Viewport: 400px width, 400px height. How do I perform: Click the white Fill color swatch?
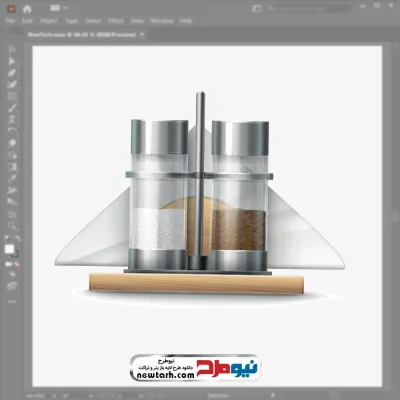click(x=9, y=249)
